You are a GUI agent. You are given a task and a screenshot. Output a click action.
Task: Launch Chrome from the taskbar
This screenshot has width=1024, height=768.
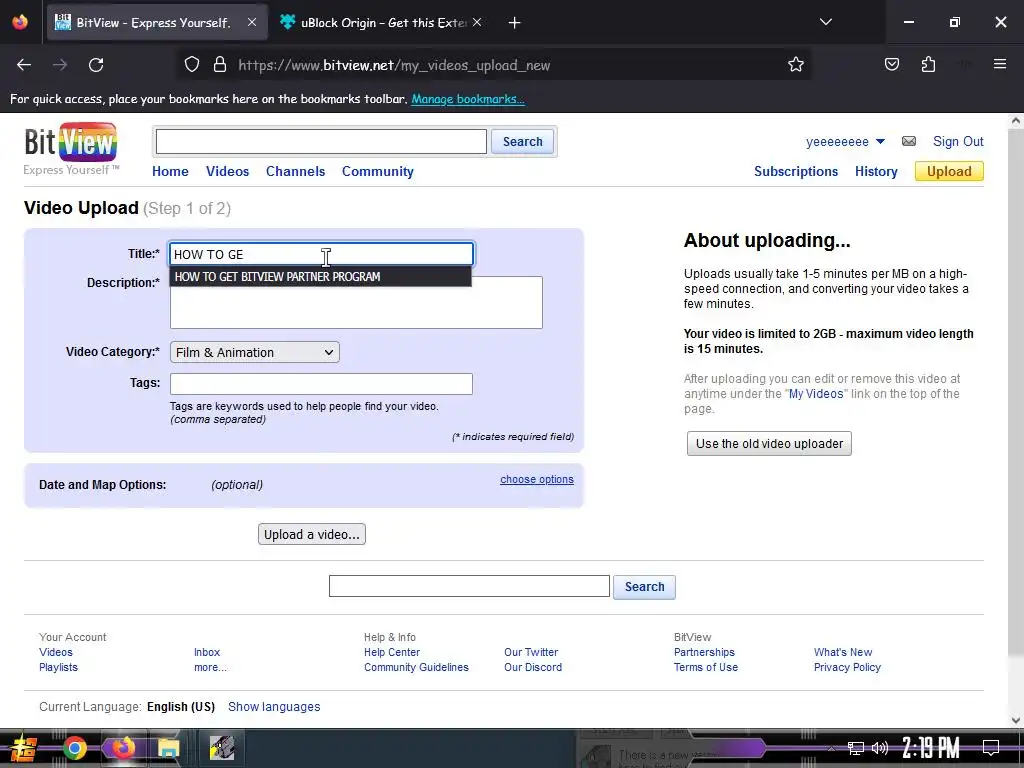coord(75,748)
